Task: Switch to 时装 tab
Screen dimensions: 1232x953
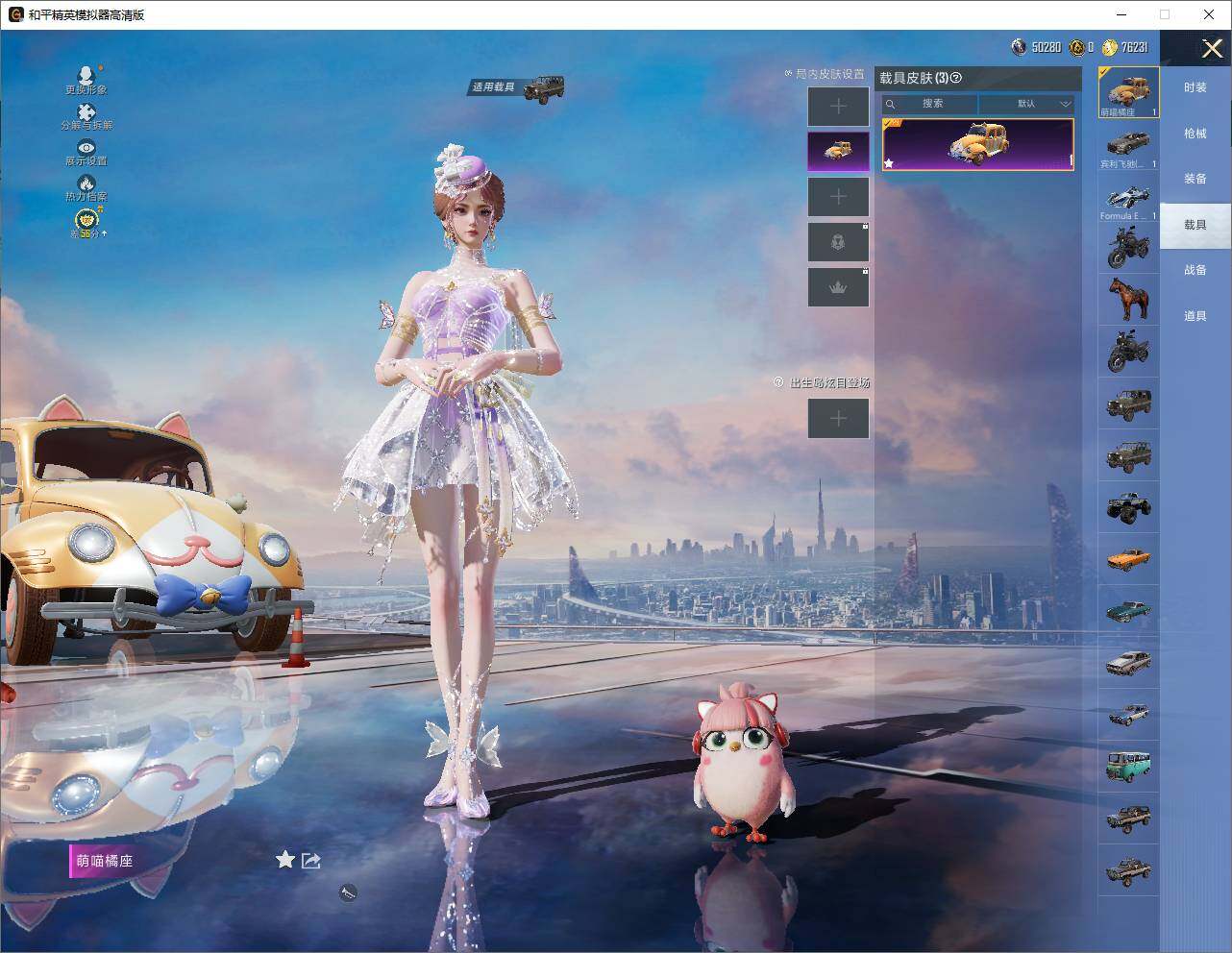Action: pyautogui.click(x=1195, y=87)
